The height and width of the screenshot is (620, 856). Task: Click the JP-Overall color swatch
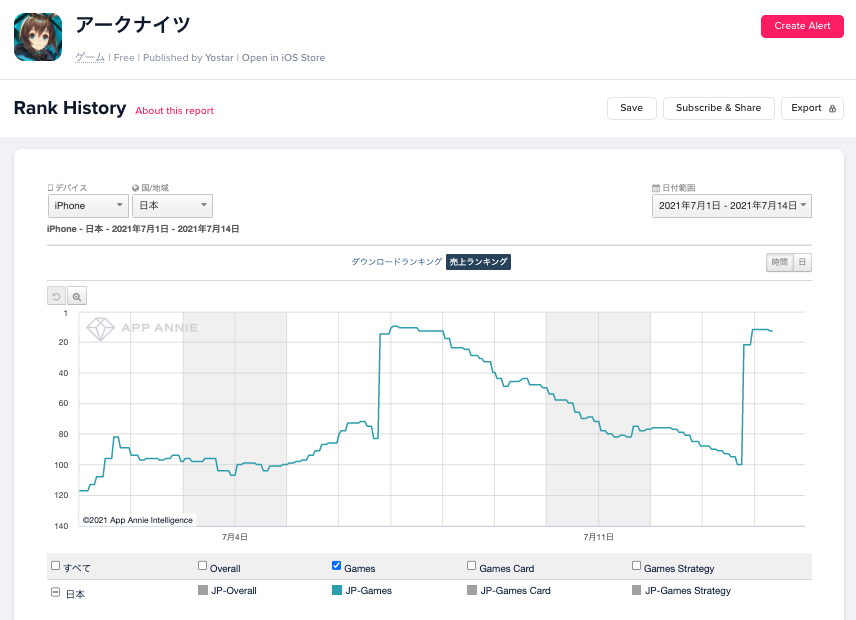pyautogui.click(x=203, y=590)
